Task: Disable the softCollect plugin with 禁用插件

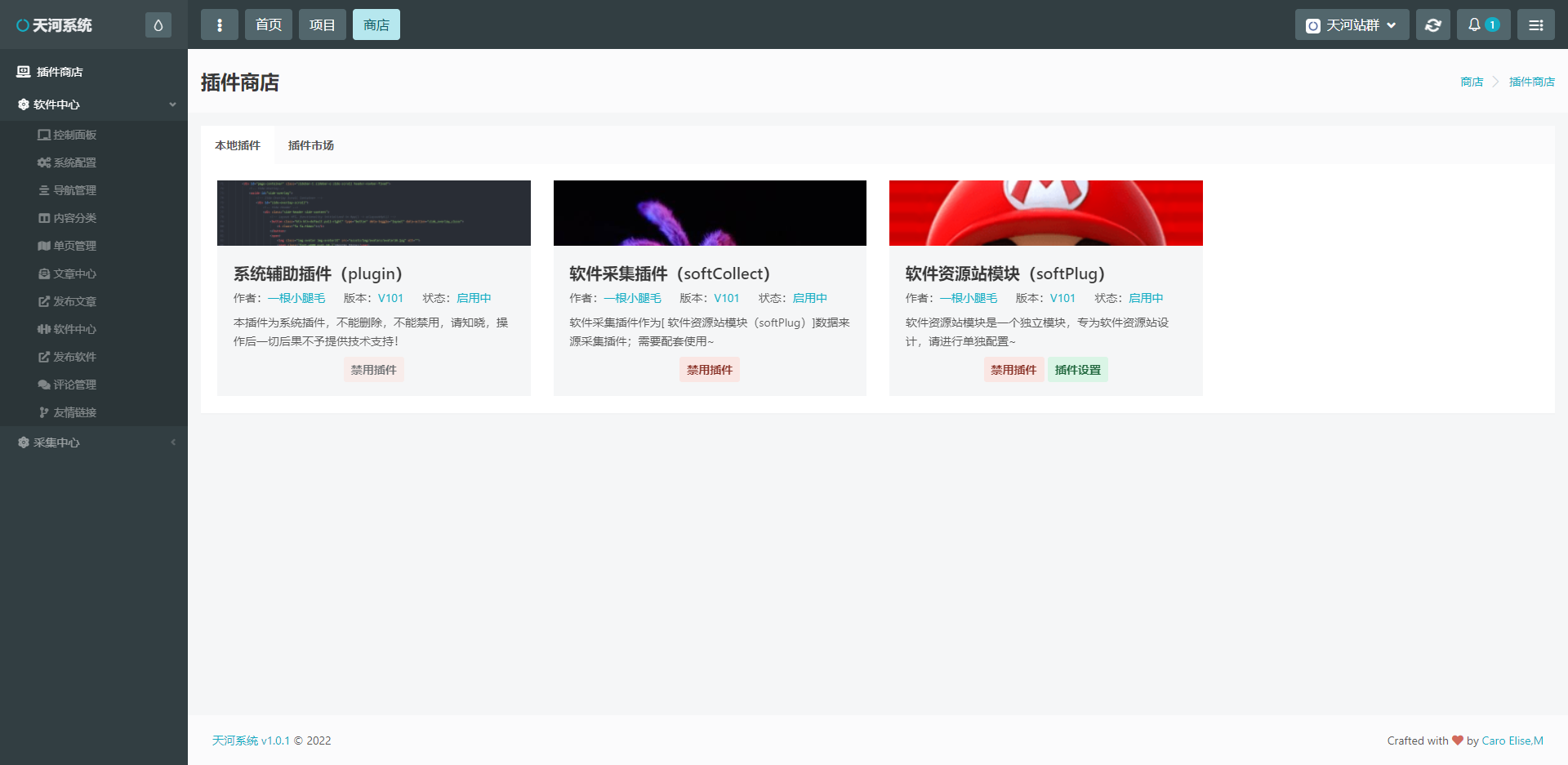Action: 709,370
